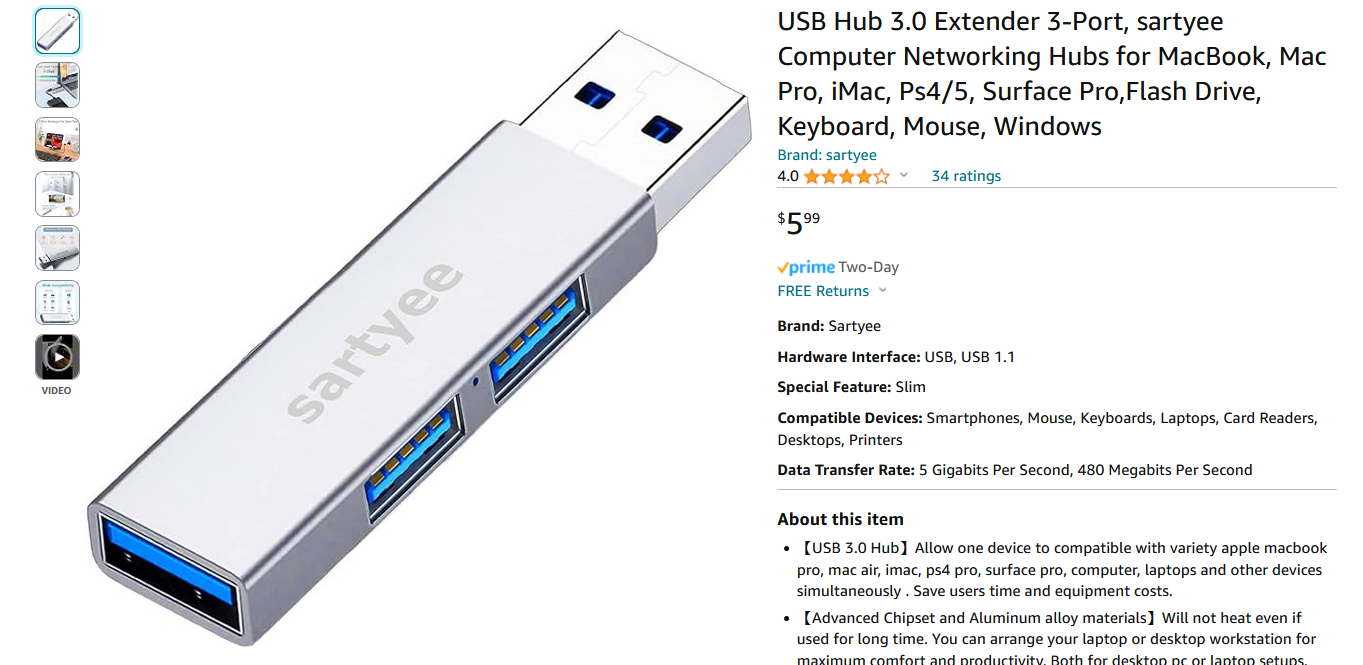Viewport: 1363px width, 665px height.
Task: Click the 4.0 rating number
Action: click(x=788, y=176)
